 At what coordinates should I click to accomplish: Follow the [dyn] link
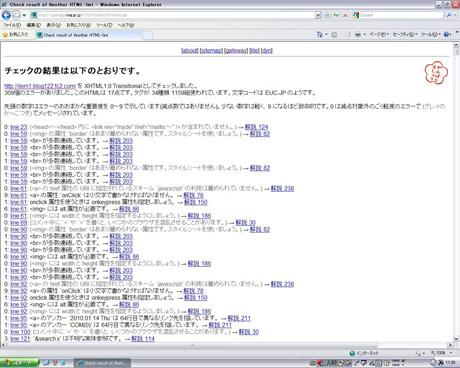click(x=267, y=51)
